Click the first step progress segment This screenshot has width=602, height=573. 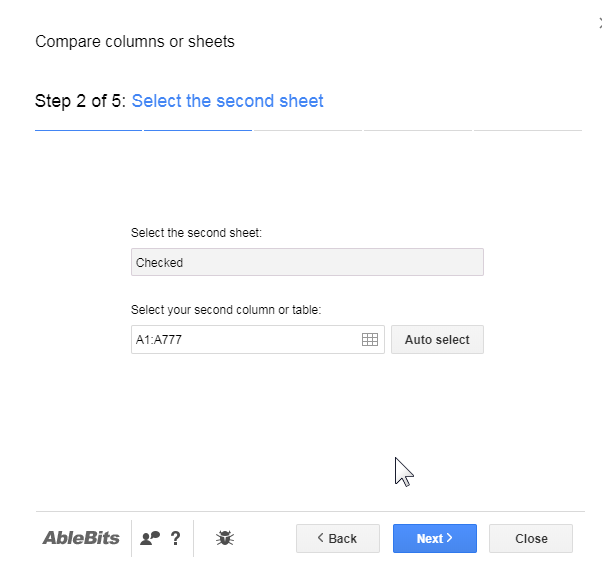pos(88,130)
